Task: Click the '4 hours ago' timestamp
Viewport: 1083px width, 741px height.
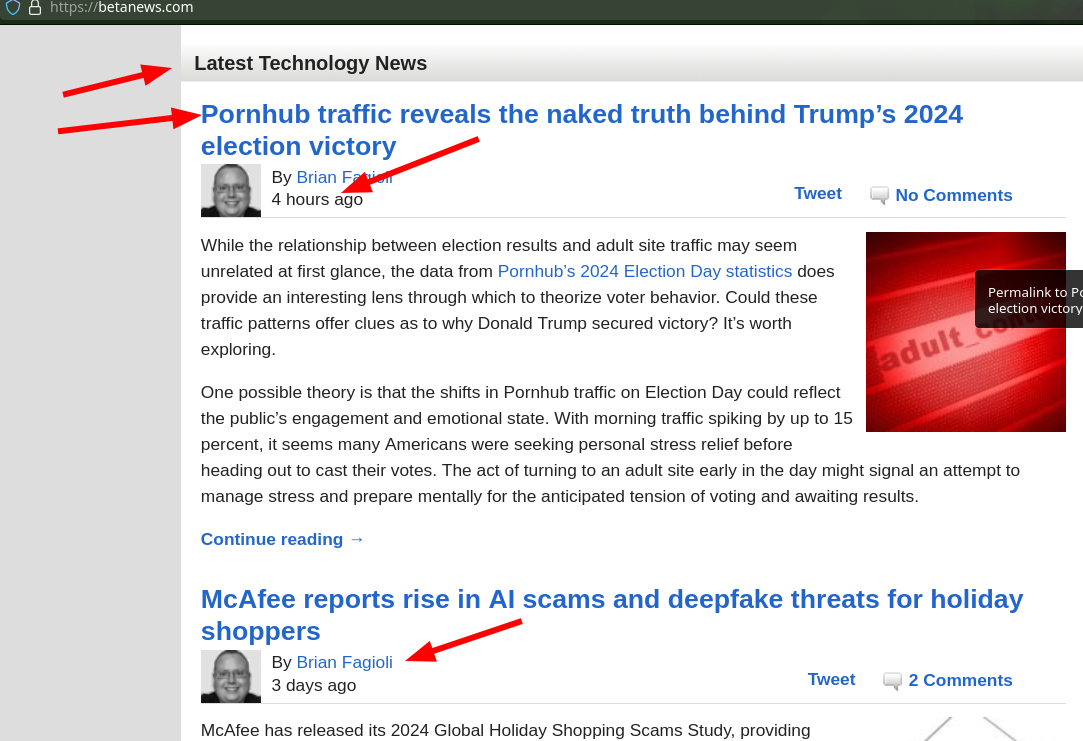Action: [317, 200]
